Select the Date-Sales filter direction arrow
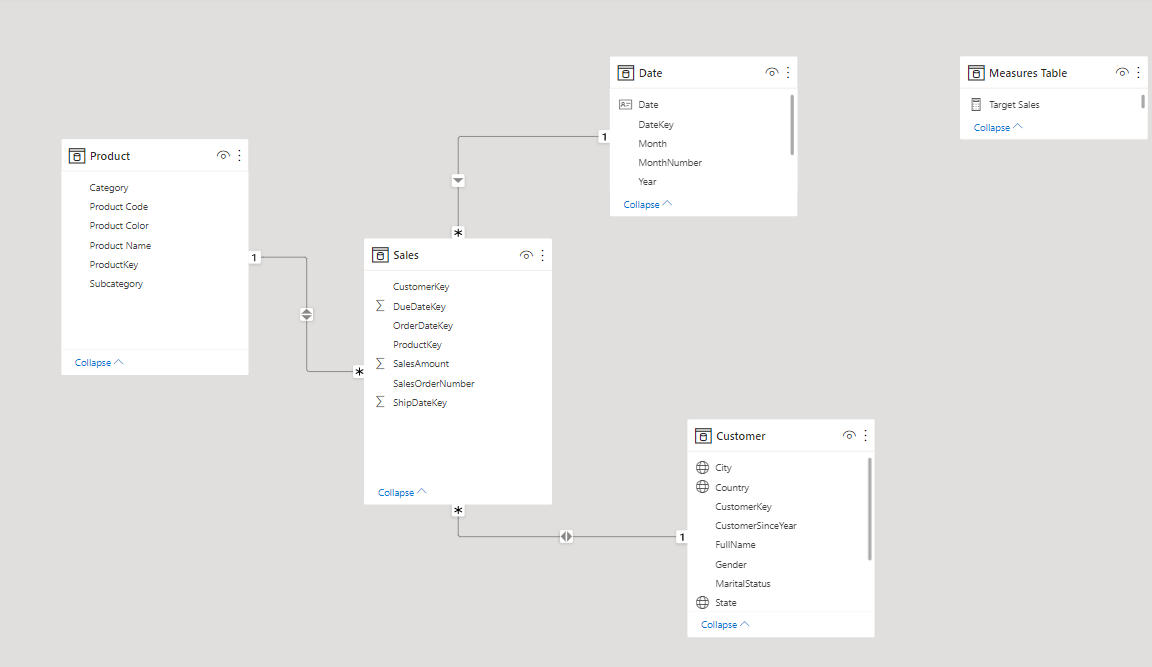1152x667 pixels. [x=458, y=181]
